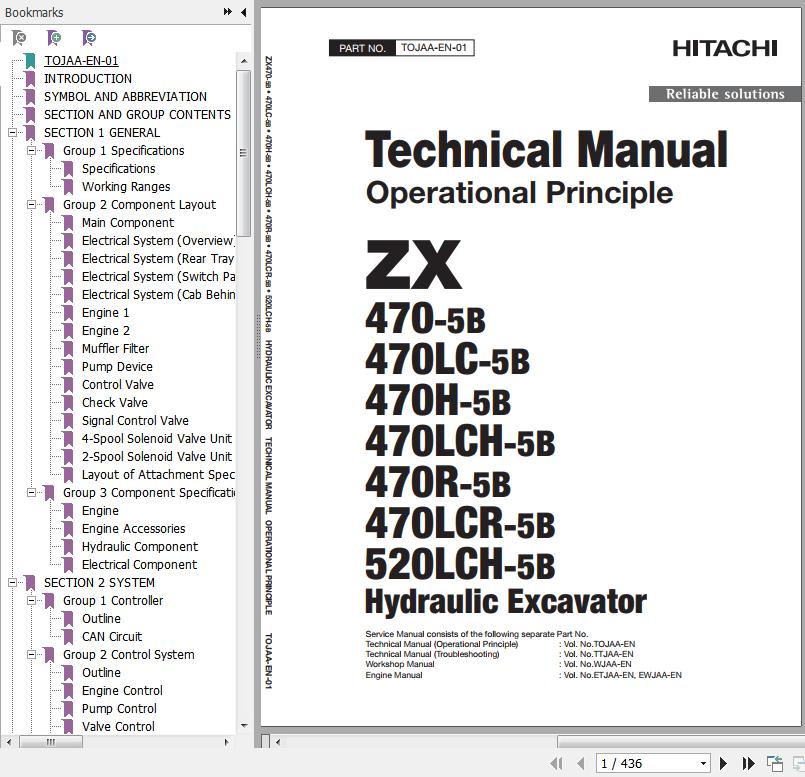
Task: Open the Engine 2 bookmark
Action: (x=106, y=330)
